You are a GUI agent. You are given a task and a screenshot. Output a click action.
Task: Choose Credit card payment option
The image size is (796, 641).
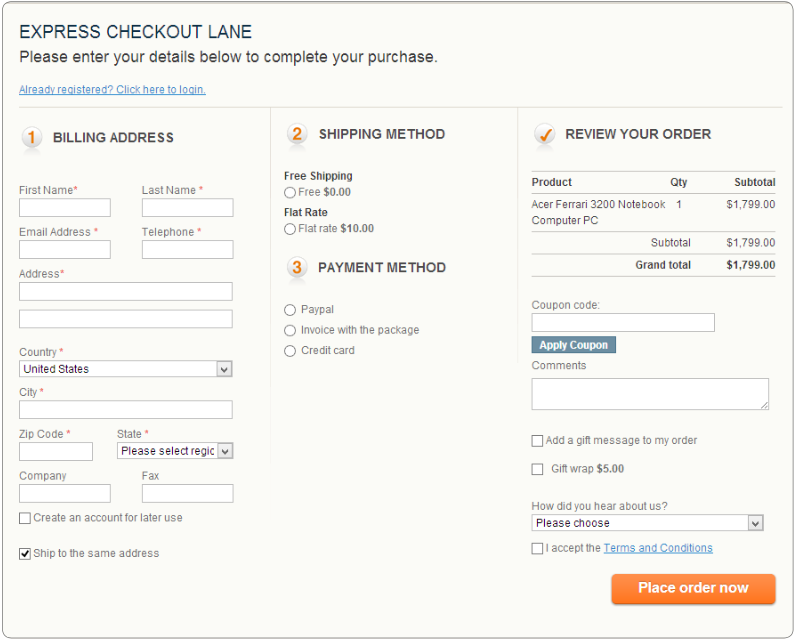click(290, 351)
